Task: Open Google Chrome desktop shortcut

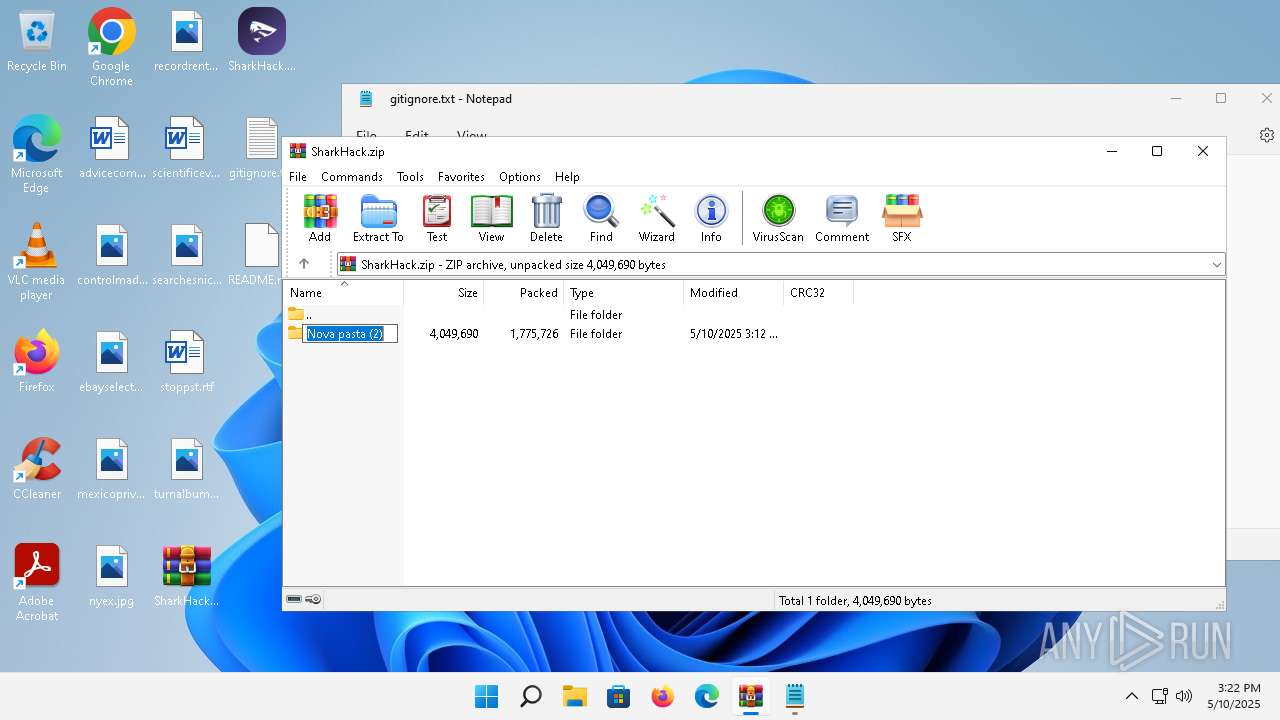Action: 111,47
